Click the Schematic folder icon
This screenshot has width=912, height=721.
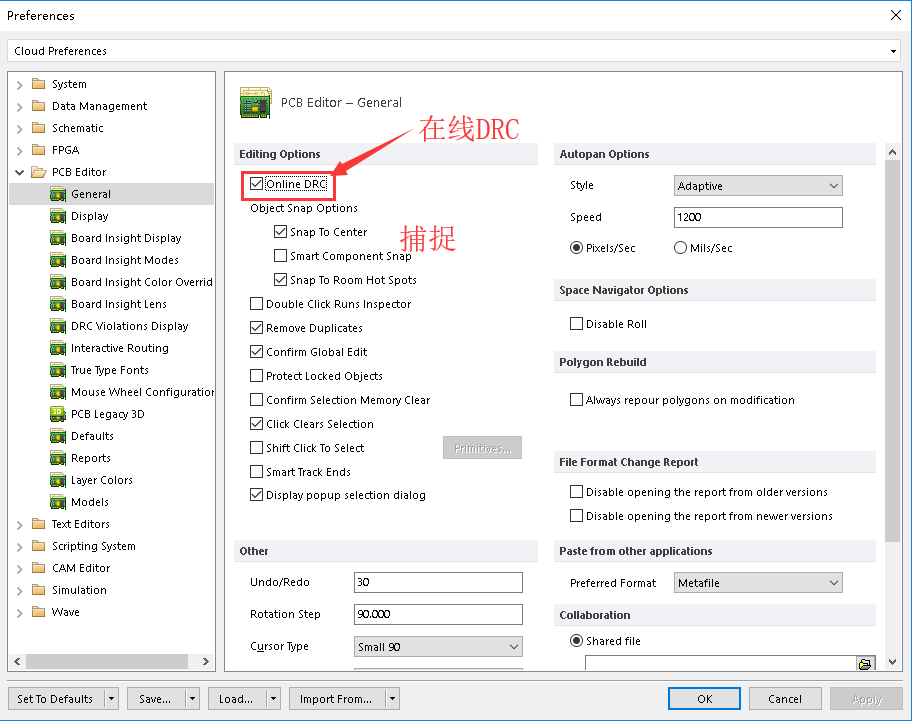tap(38, 128)
